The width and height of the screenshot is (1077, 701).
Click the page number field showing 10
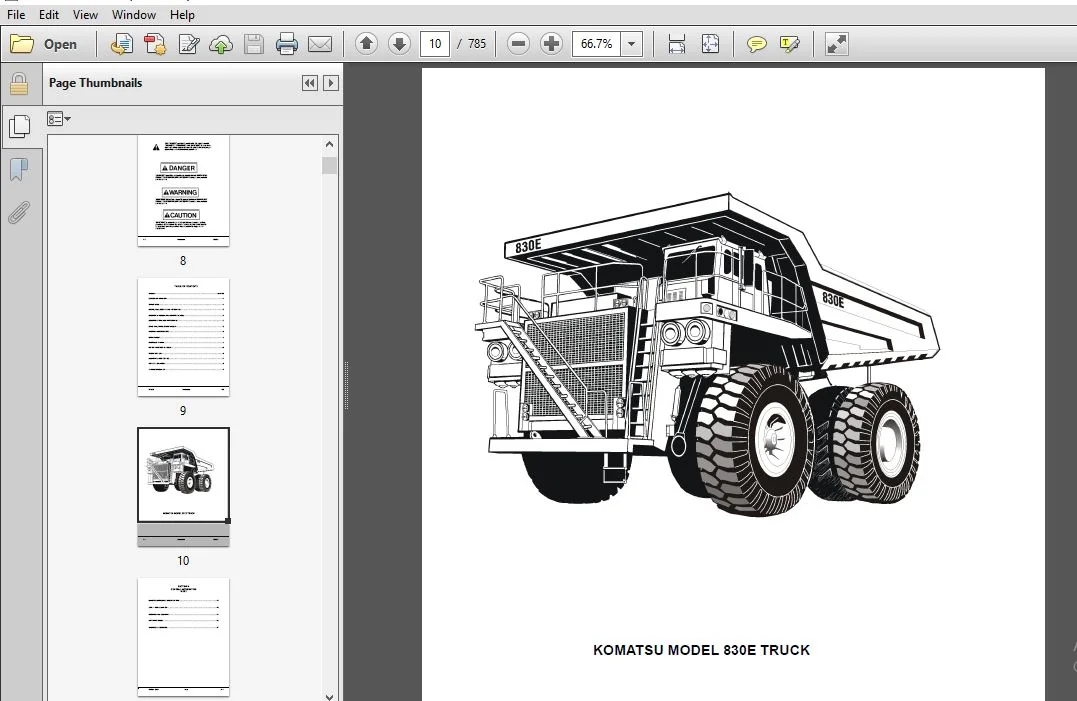click(x=435, y=44)
